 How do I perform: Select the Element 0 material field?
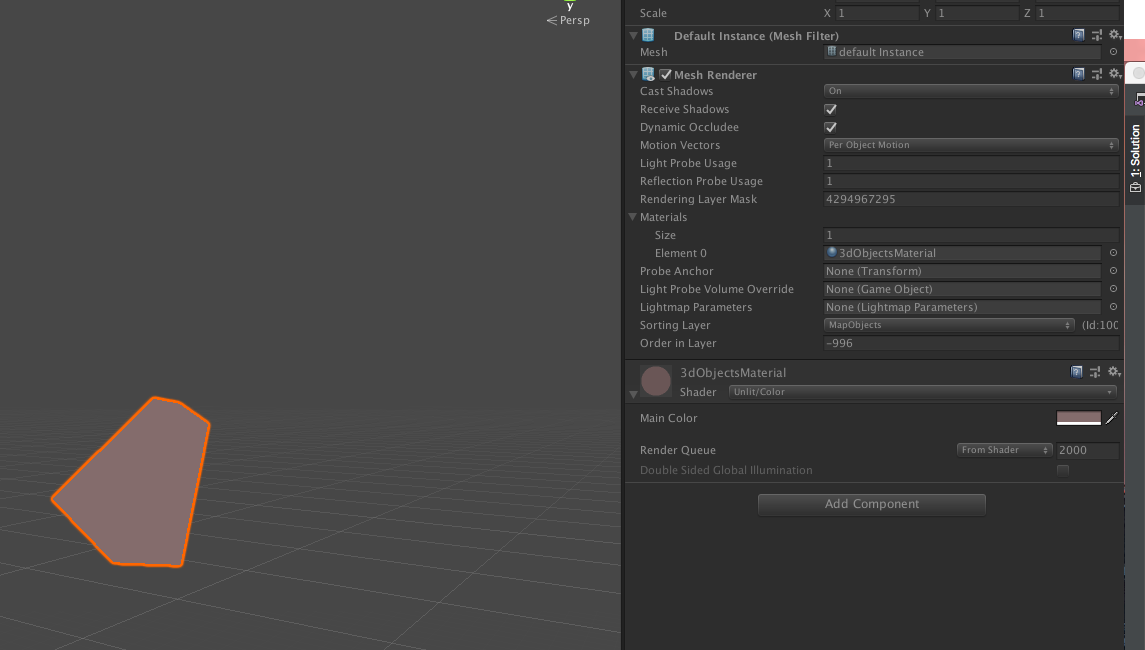click(960, 253)
